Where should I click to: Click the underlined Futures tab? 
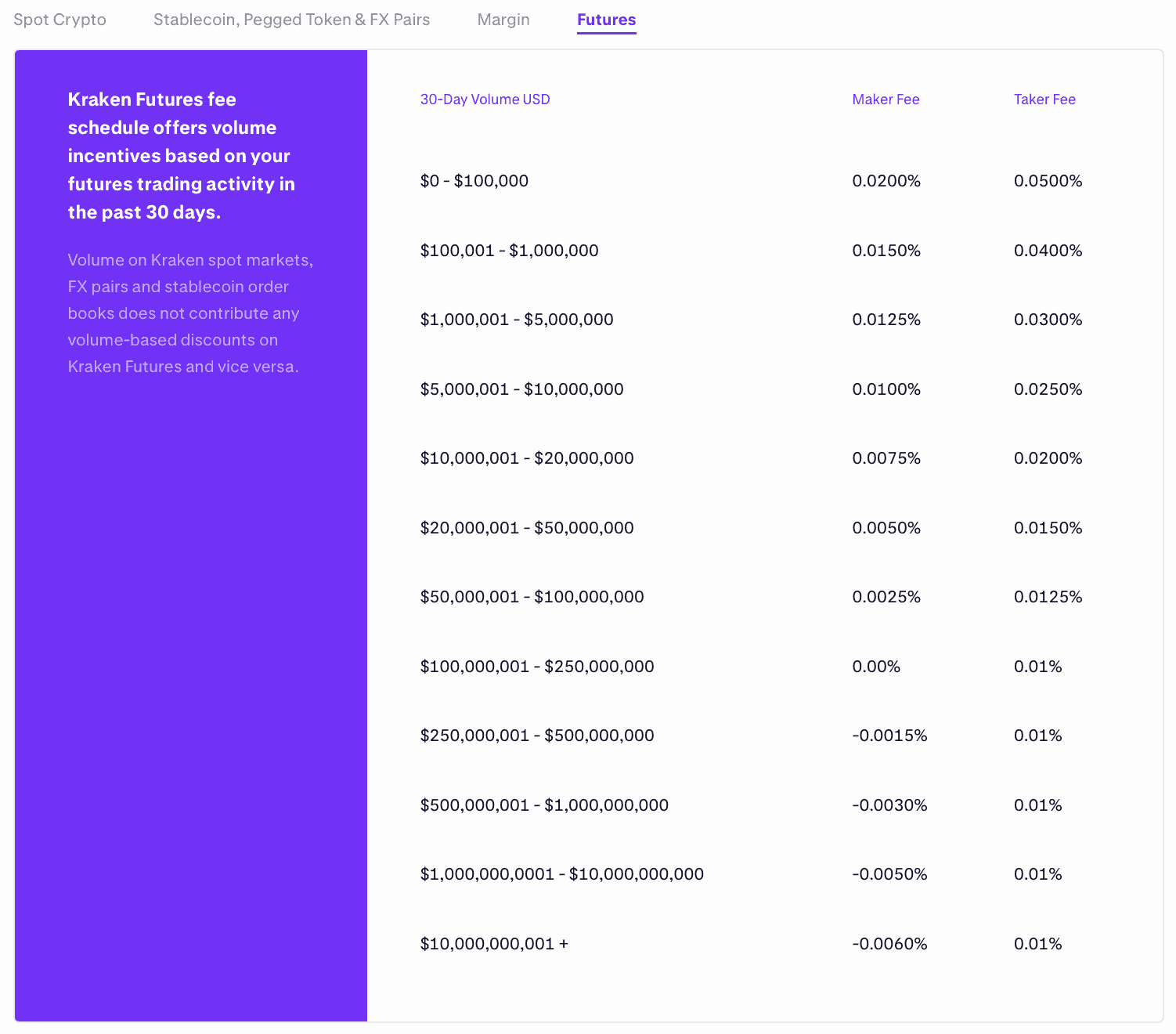[606, 20]
